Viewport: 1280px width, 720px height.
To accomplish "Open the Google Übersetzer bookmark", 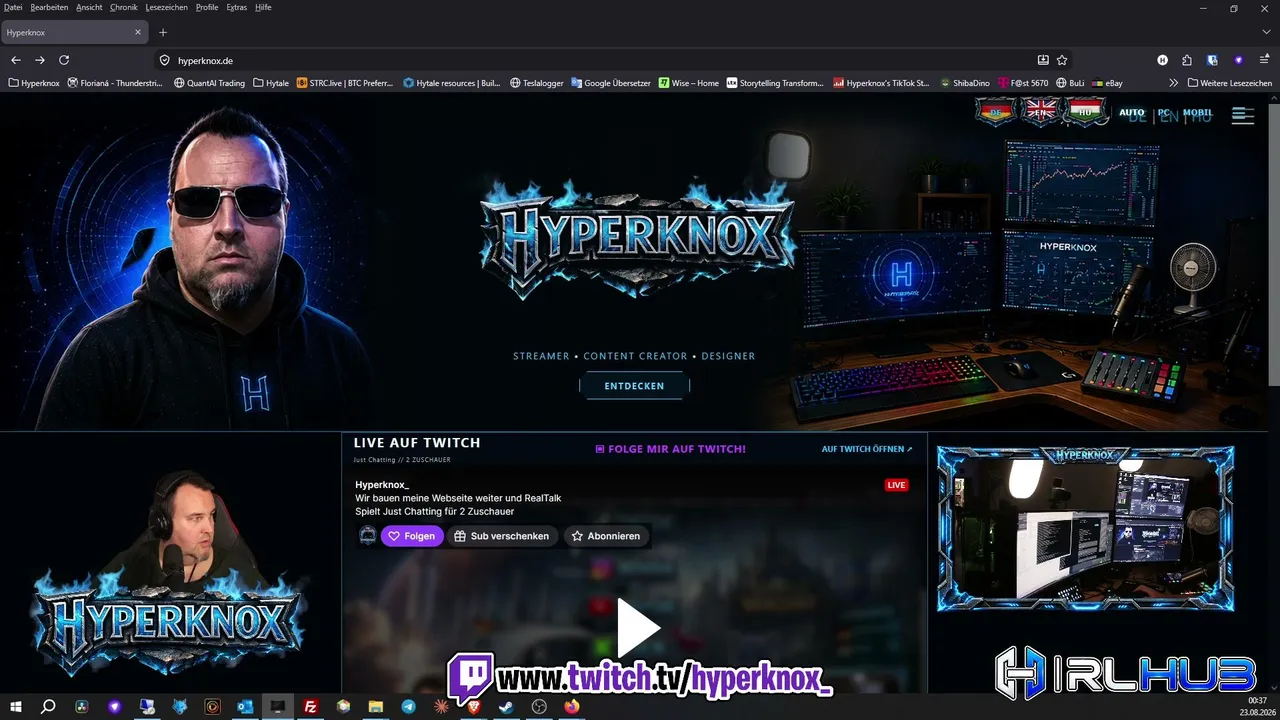I will [x=611, y=83].
